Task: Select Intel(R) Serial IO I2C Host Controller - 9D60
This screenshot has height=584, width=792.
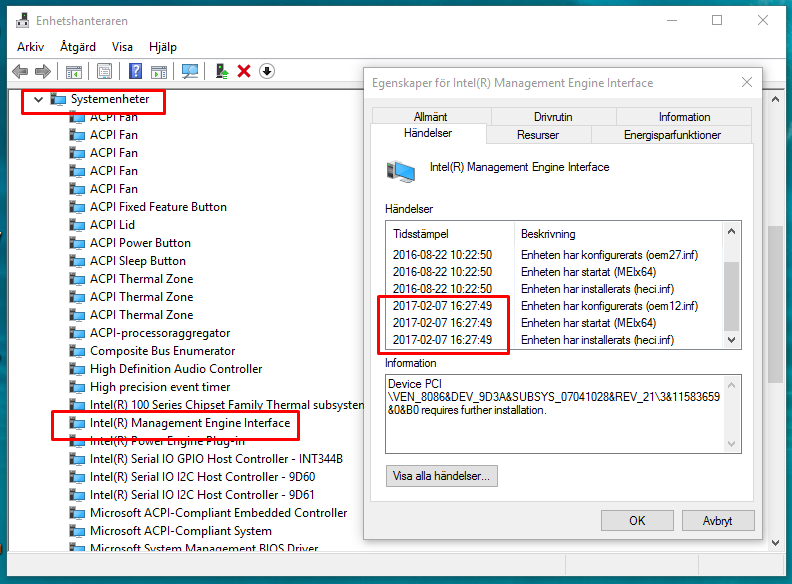Action: (x=203, y=477)
